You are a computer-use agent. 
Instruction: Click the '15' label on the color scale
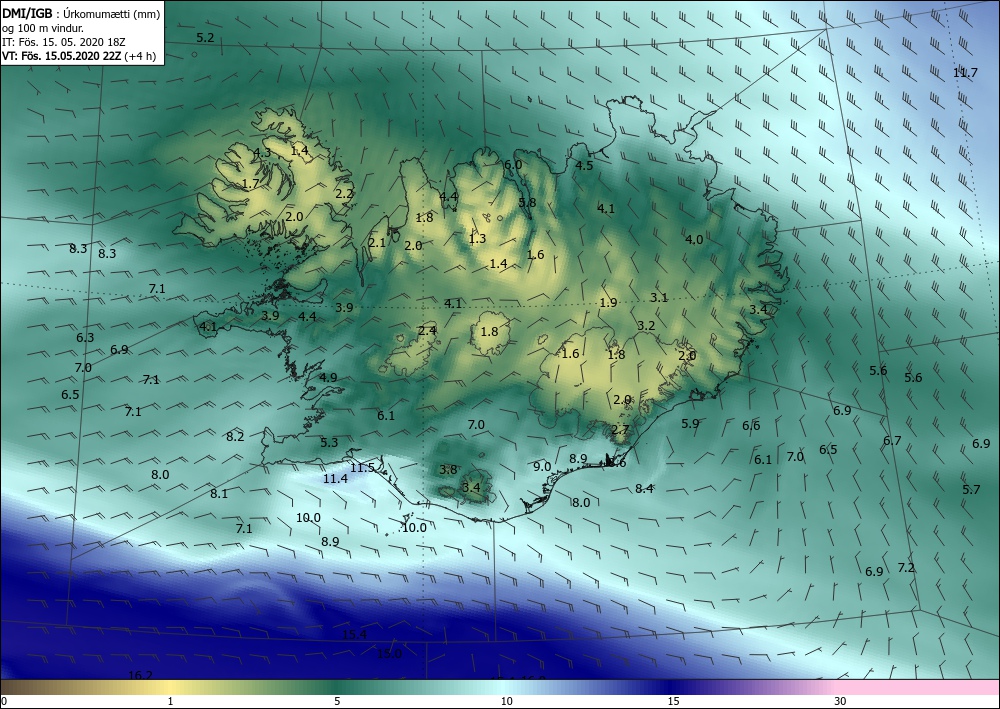[673, 701]
